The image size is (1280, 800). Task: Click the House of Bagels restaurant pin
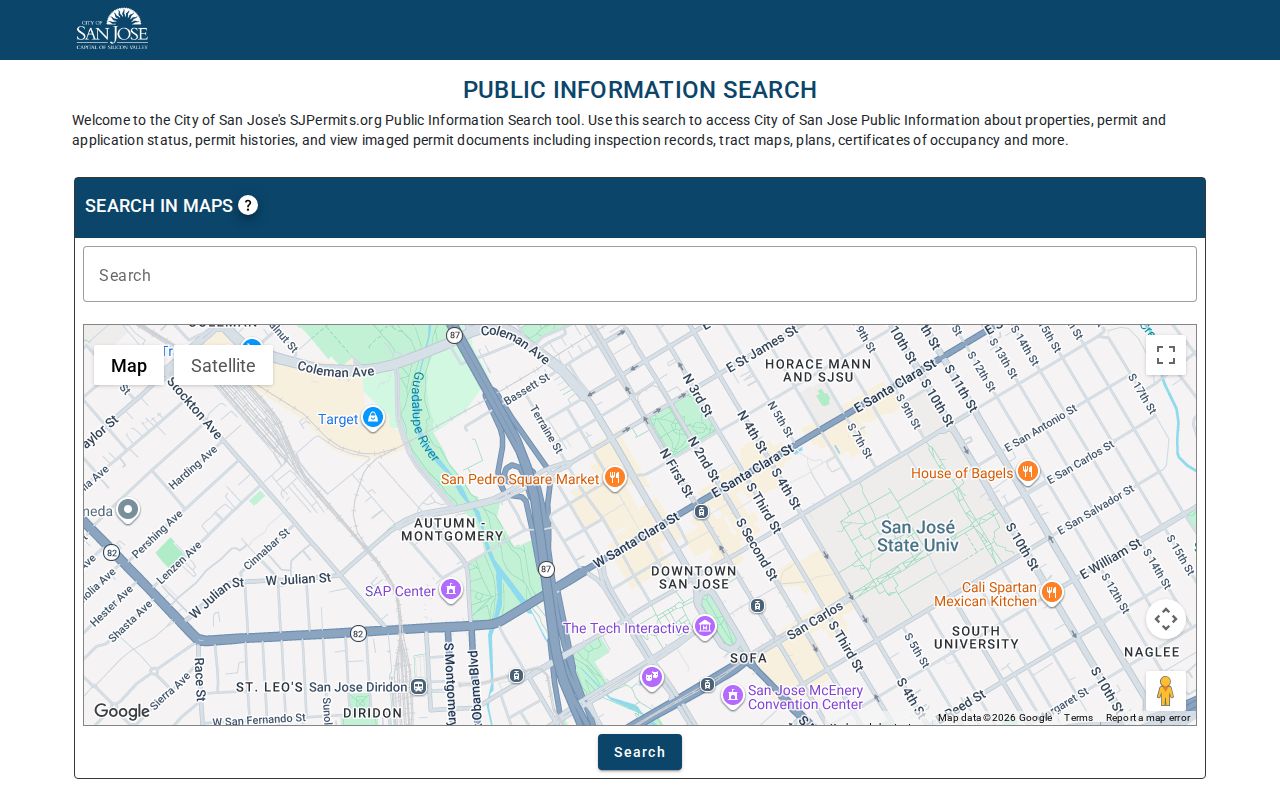[1027, 472]
